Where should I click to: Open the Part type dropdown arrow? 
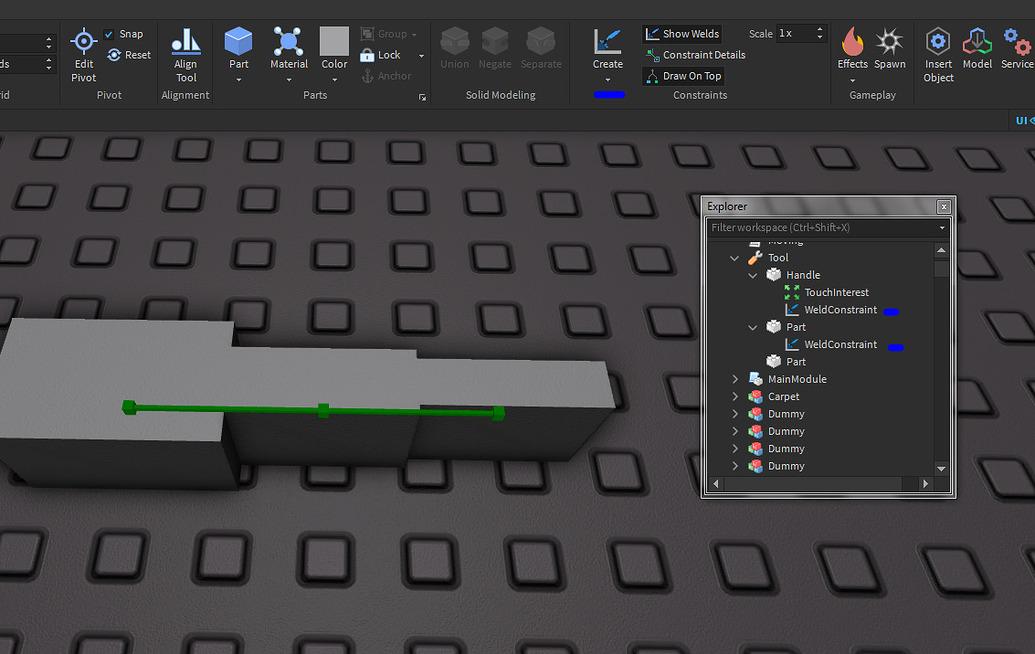(238, 80)
